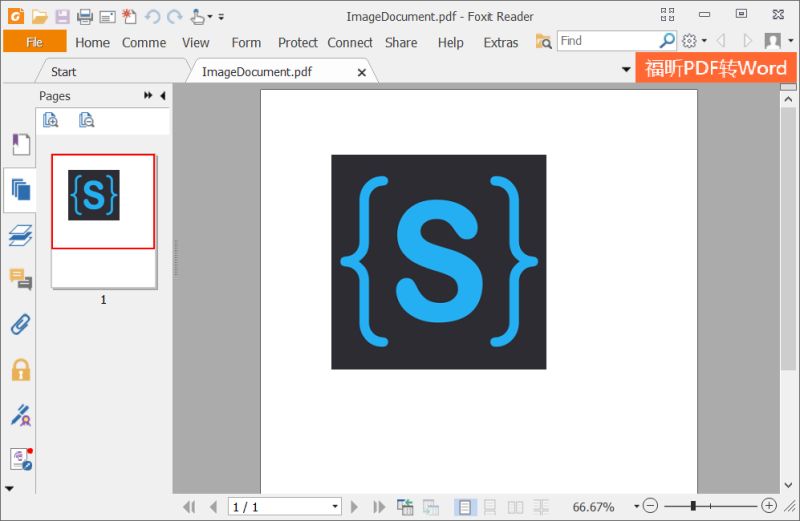Expand the Pages panel with double arrow

coord(148,95)
